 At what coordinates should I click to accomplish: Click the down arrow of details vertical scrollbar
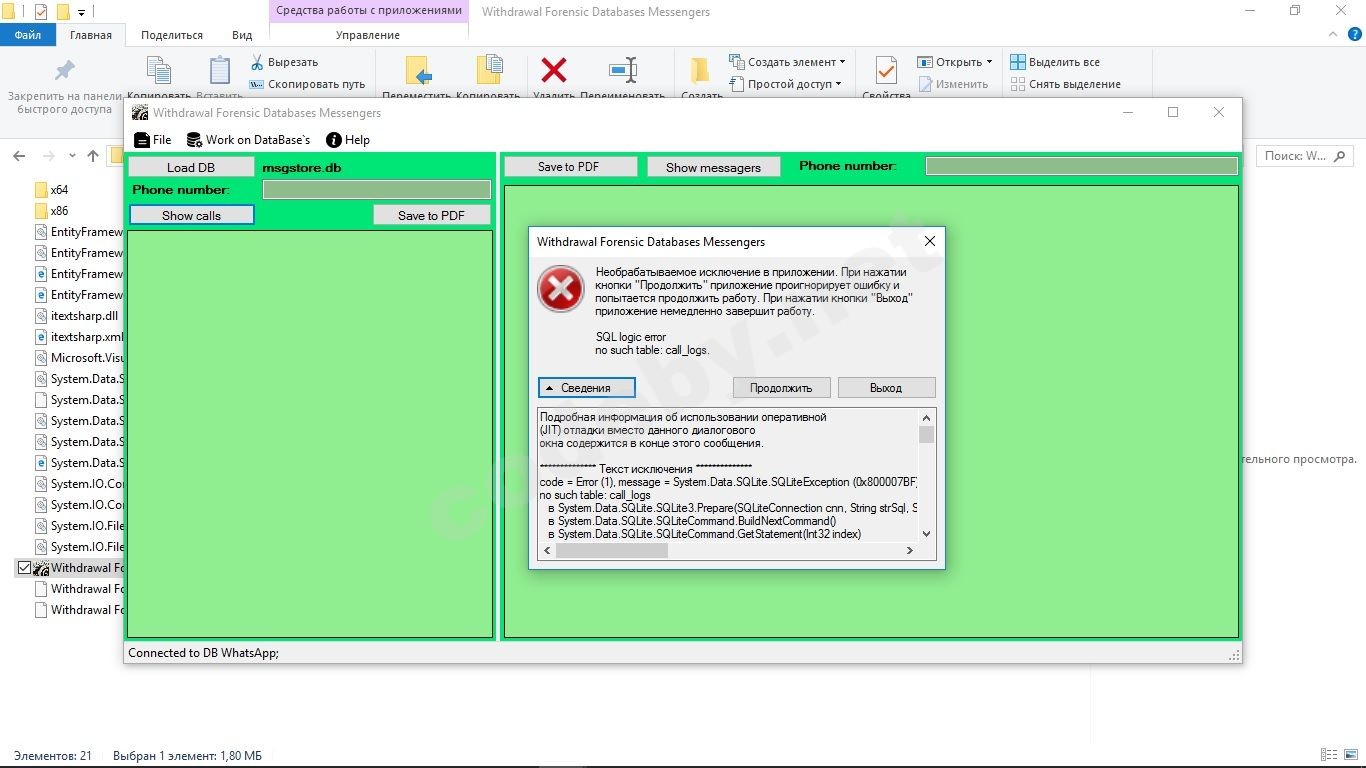point(927,534)
